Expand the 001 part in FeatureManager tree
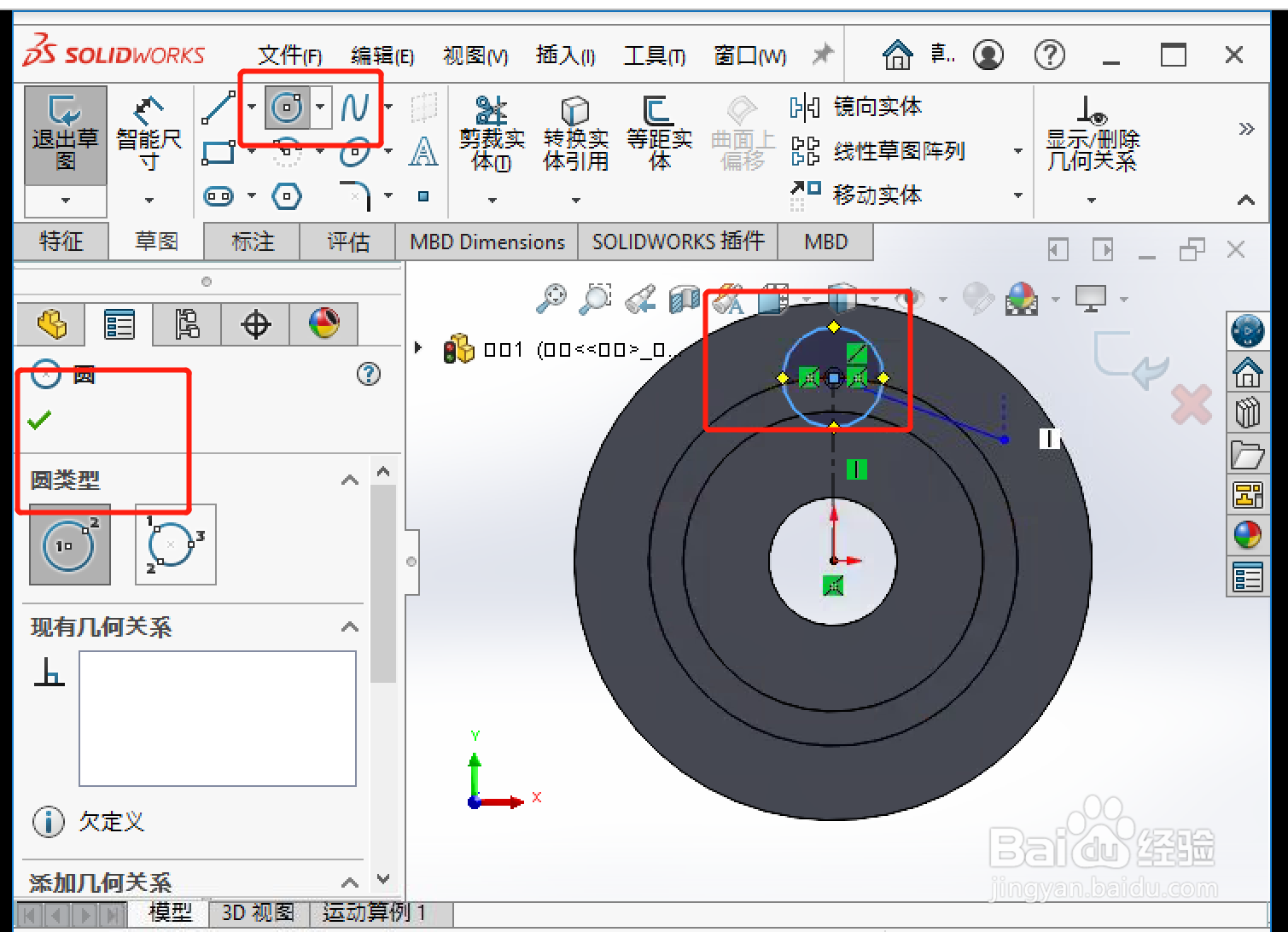Screen dimensions: 1288x932 tap(417, 347)
